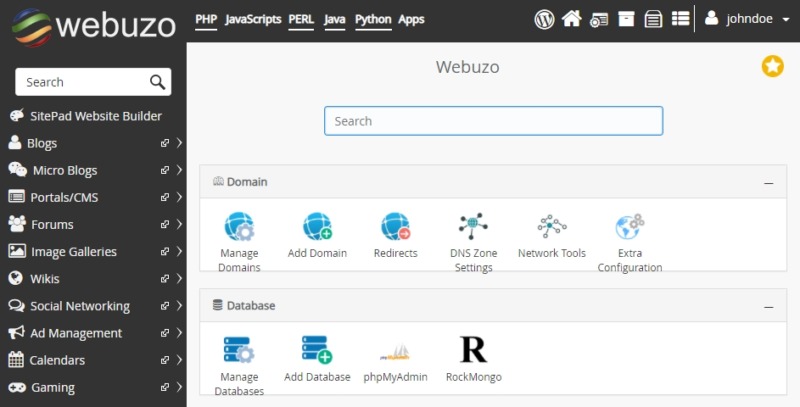Screen dimensions: 800x407
Task: Collapse the Domain section
Action: tap(768, 183)
